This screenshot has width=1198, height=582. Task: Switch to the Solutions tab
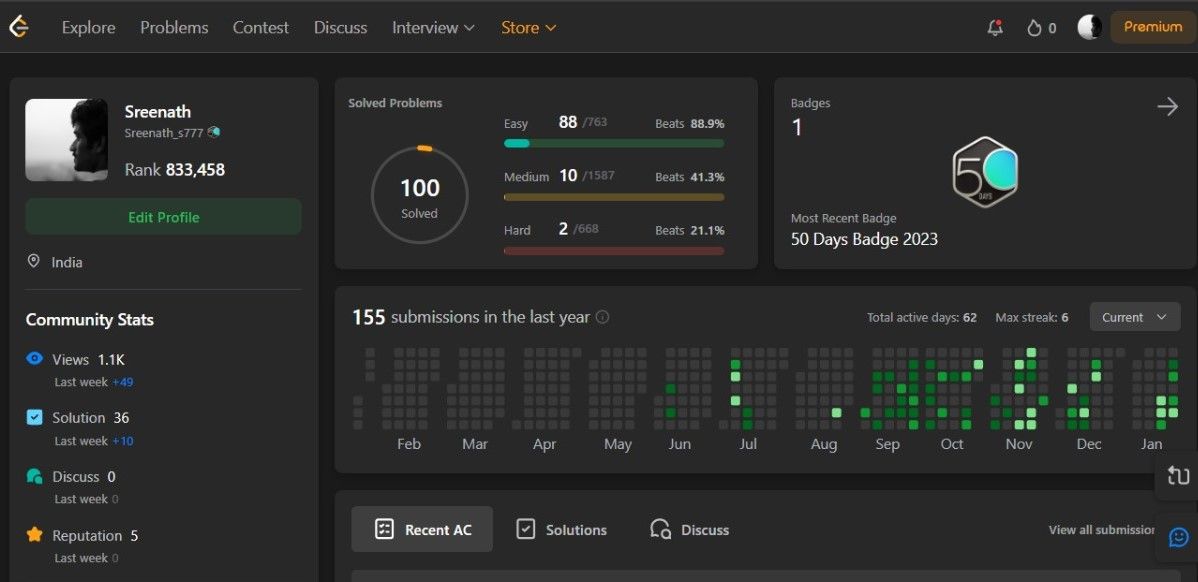(561, 530)
